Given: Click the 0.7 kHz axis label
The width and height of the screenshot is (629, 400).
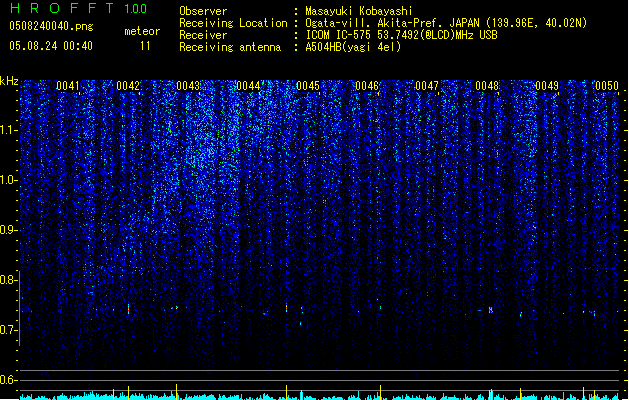Looking at the screenshot, I should [8, 330].
